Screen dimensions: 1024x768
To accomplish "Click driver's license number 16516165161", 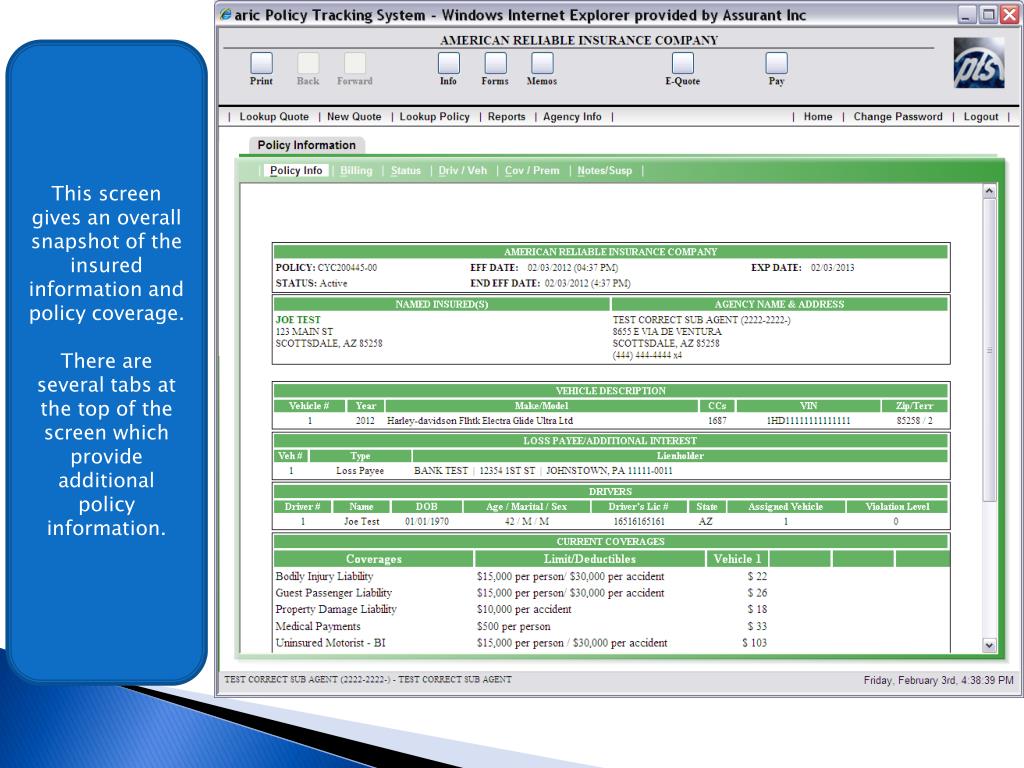I will coord(639,522).
